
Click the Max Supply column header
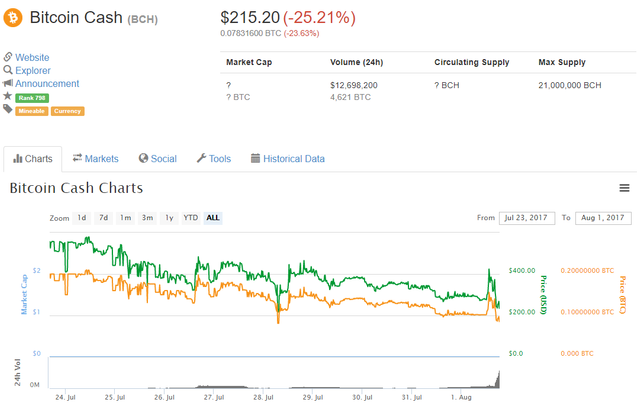[x=562, y=62]
